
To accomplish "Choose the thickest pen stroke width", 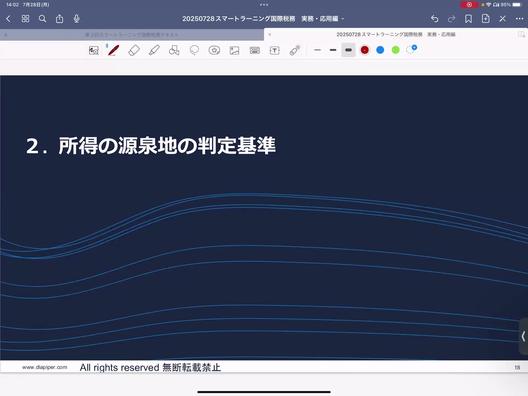I will pos(348,50).
